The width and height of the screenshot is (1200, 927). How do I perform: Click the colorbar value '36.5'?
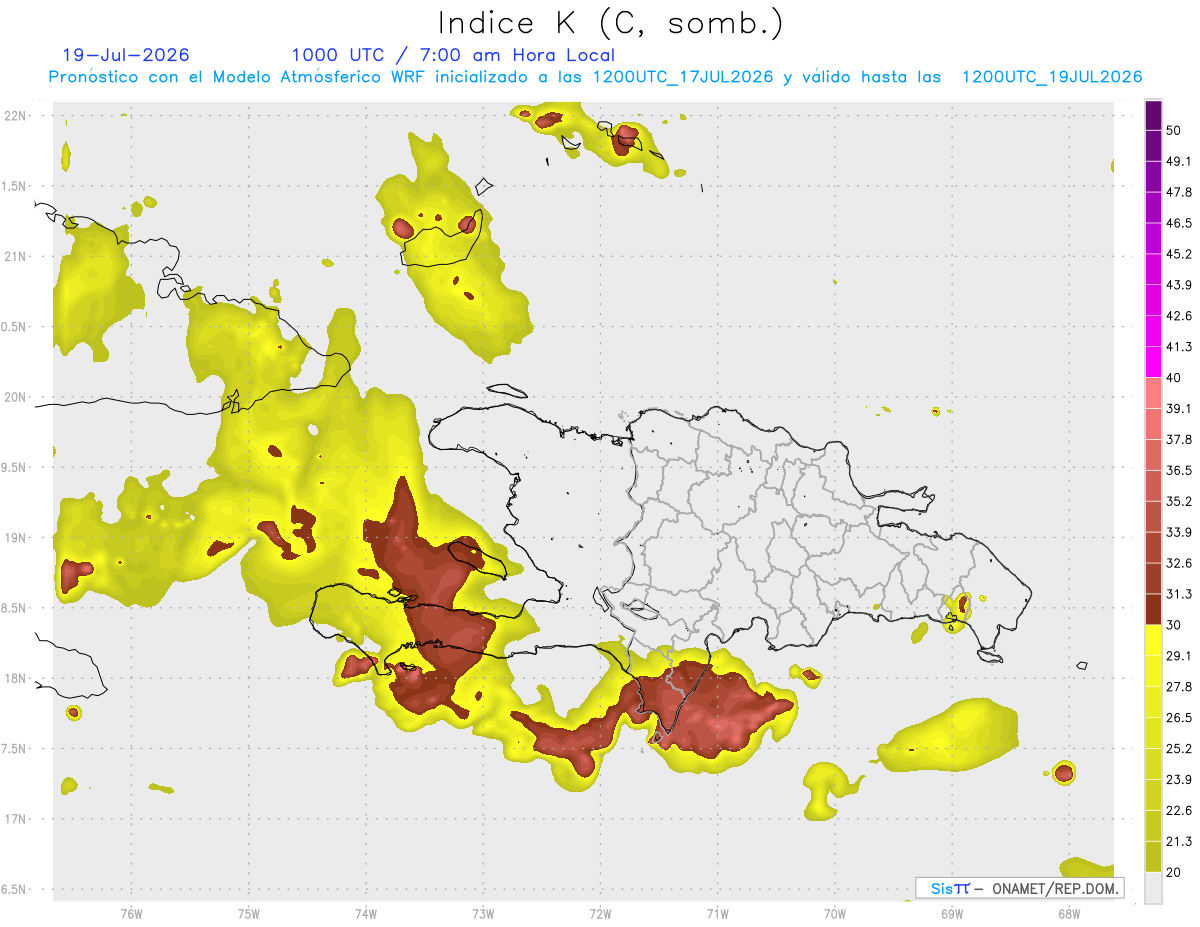(x=1178, y=470)
